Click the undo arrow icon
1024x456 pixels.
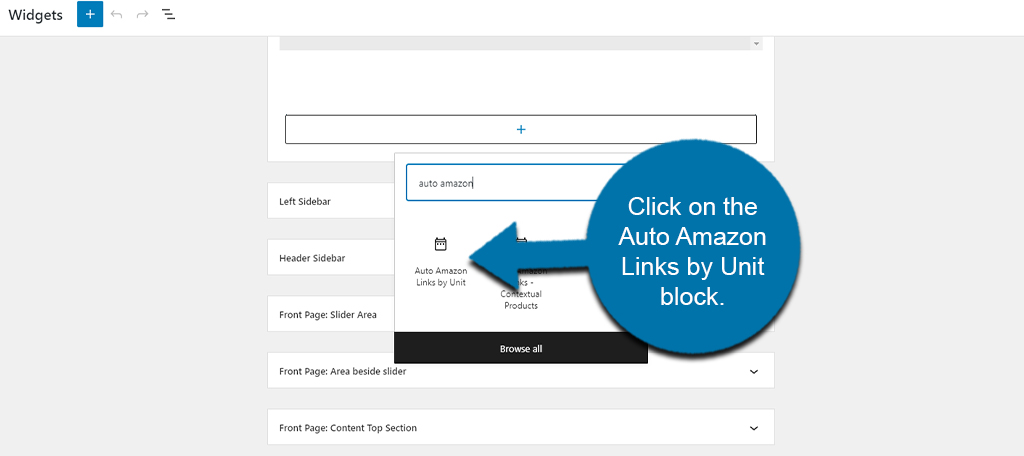pyautogui.click(x=117, y=14)
